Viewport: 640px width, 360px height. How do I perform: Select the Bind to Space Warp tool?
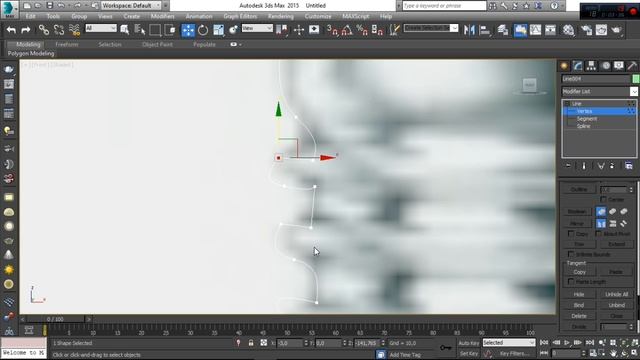point(74,30)
